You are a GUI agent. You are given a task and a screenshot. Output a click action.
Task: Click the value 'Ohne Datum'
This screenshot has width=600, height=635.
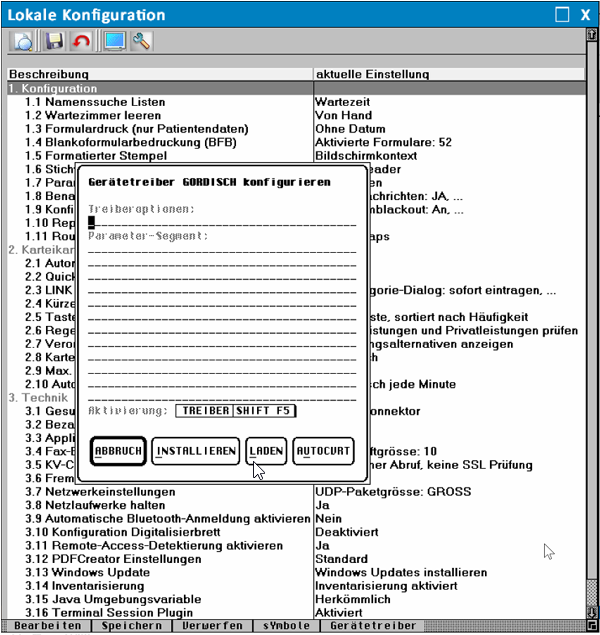pos(350,129)
